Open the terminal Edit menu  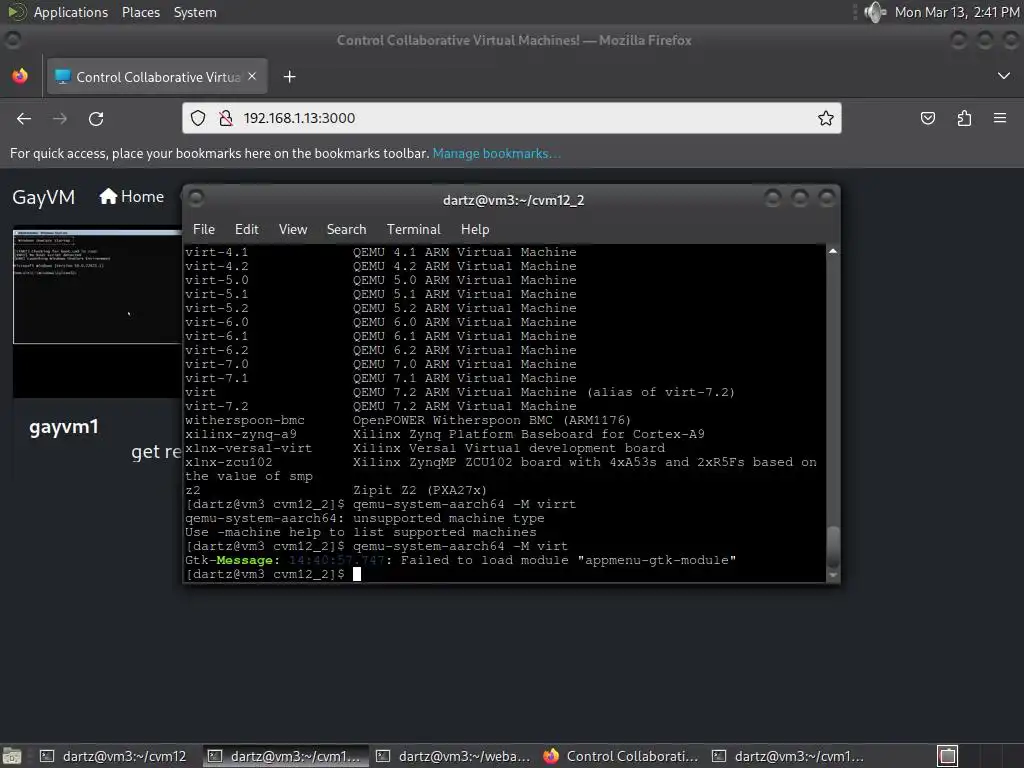tap(247, 229)
